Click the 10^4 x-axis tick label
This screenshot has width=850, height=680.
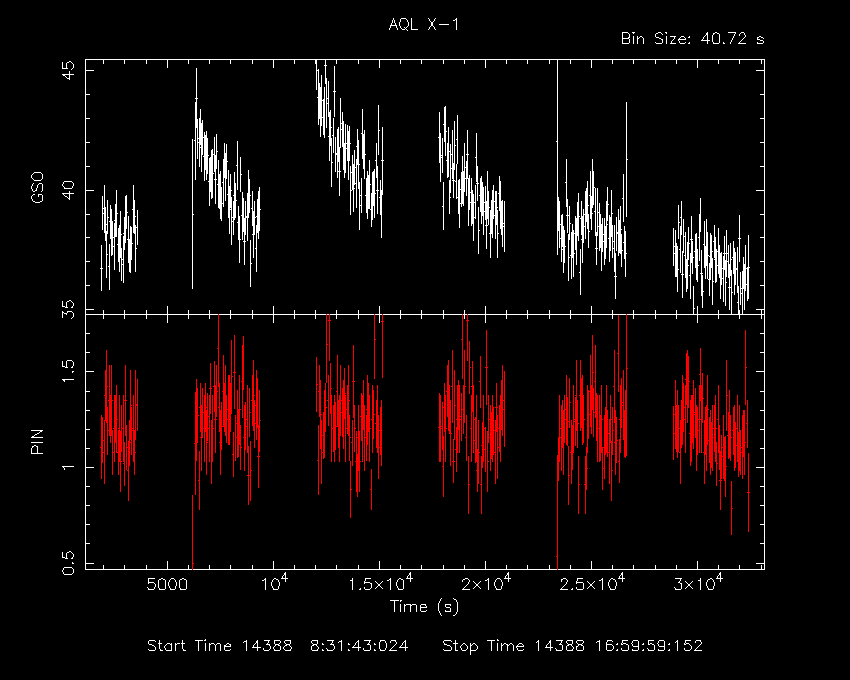[274, 583]
